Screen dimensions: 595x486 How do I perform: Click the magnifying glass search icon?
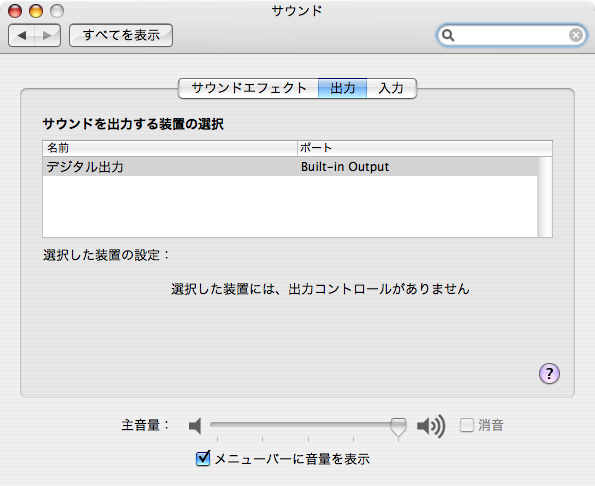[448, 35]
